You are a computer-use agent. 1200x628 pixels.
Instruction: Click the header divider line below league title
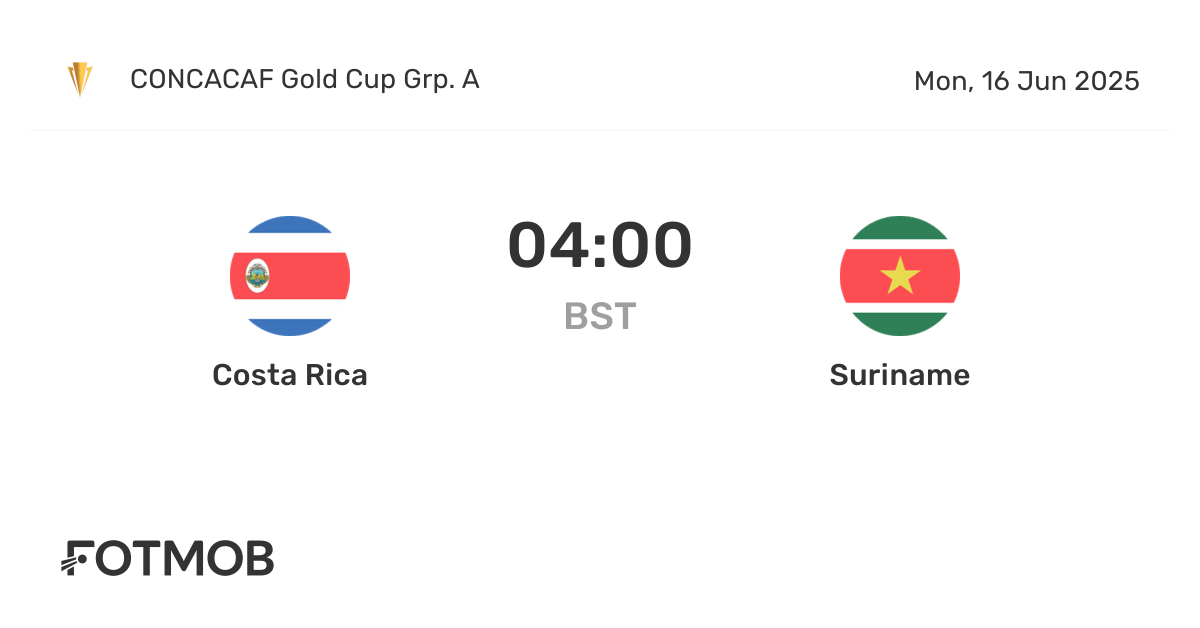(x=600, y=130)
